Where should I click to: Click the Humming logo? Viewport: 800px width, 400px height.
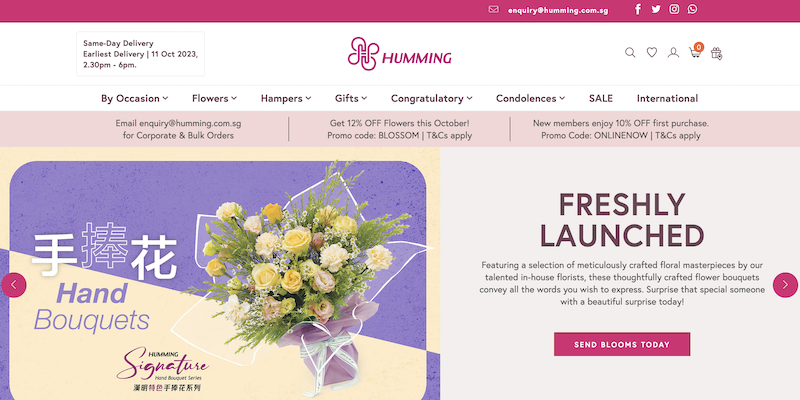pyautogui.click(x=399, y=54)
